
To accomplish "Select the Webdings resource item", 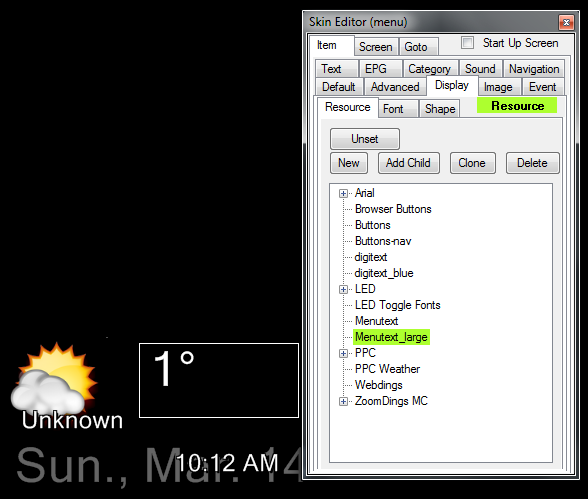I will coord(379,385).
